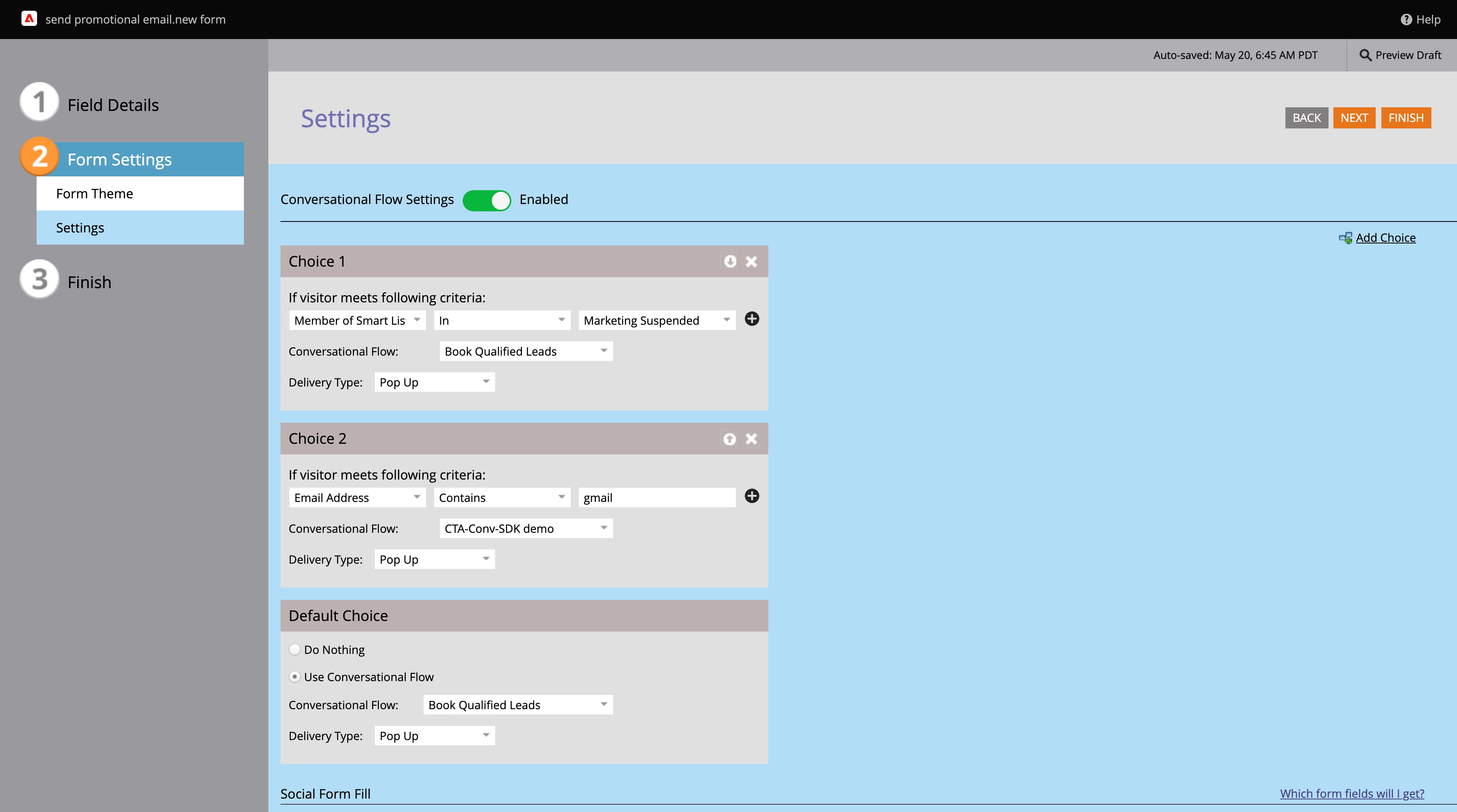Select Use Conversational Flow radio option
Screen dimensions: 1457x812
coord(295,677)
